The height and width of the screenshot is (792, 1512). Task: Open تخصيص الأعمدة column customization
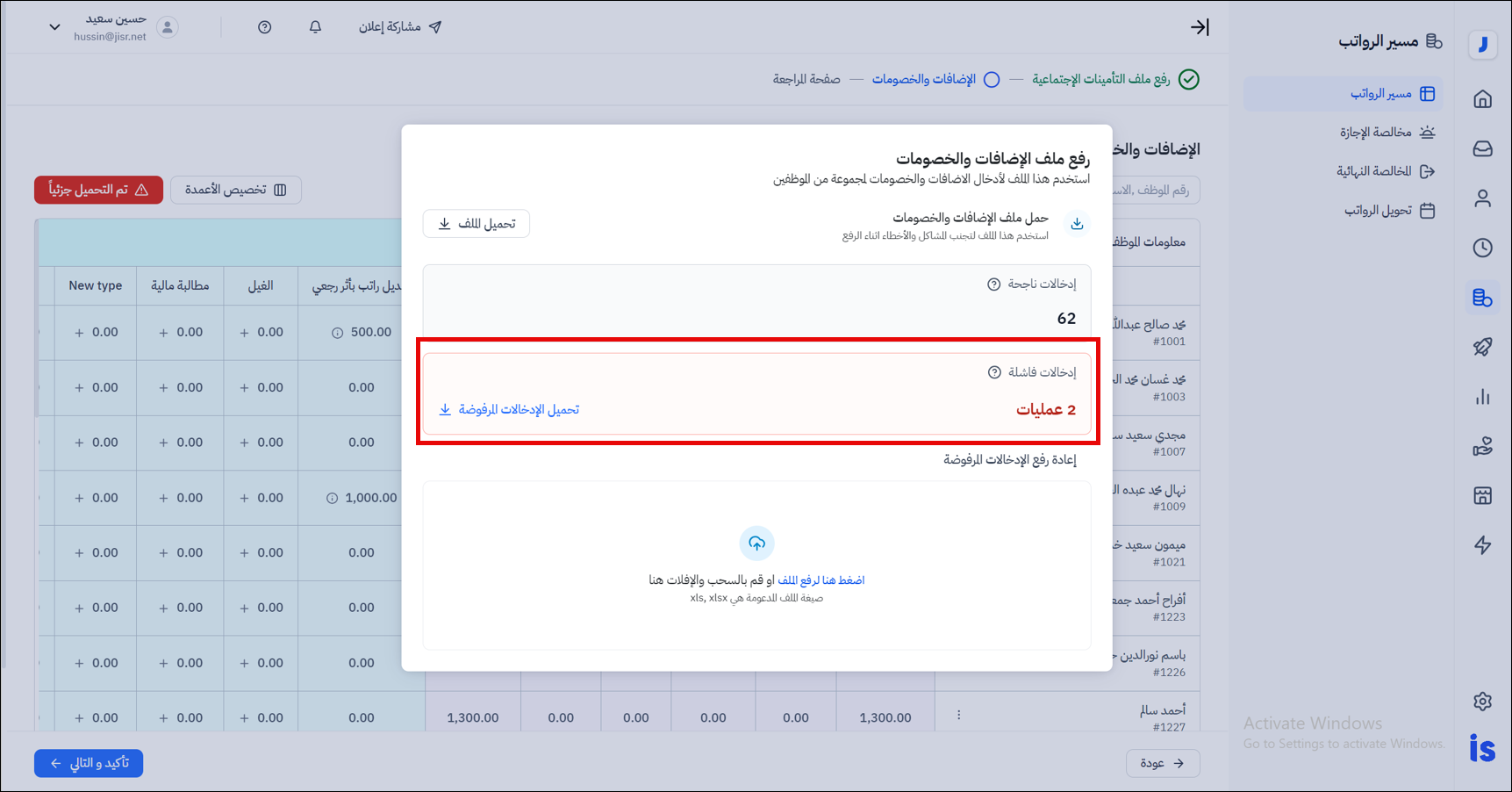(x=236, y=190)
